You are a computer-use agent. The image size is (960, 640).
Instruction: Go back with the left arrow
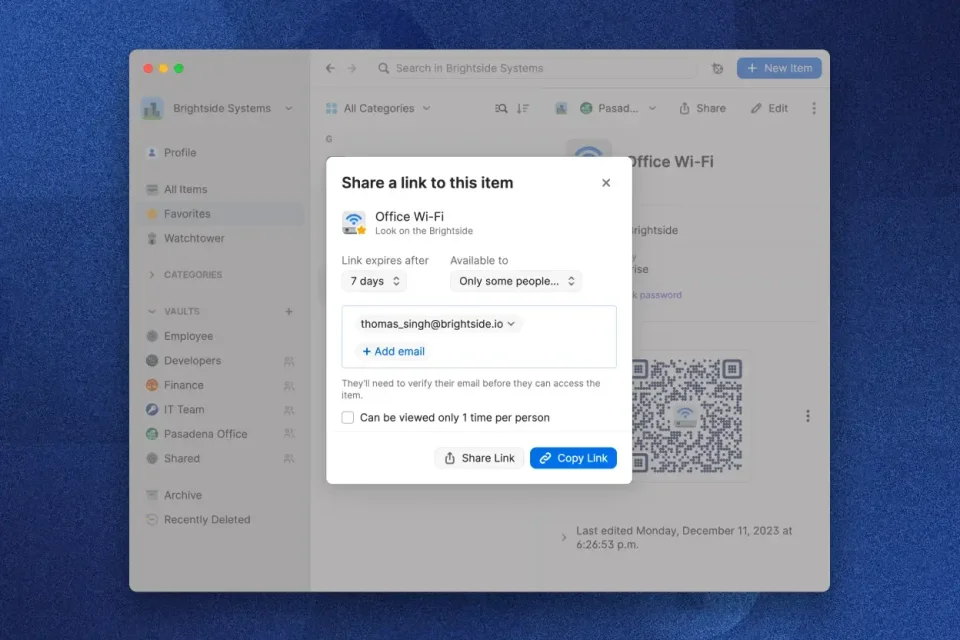(x=331, y=68)
